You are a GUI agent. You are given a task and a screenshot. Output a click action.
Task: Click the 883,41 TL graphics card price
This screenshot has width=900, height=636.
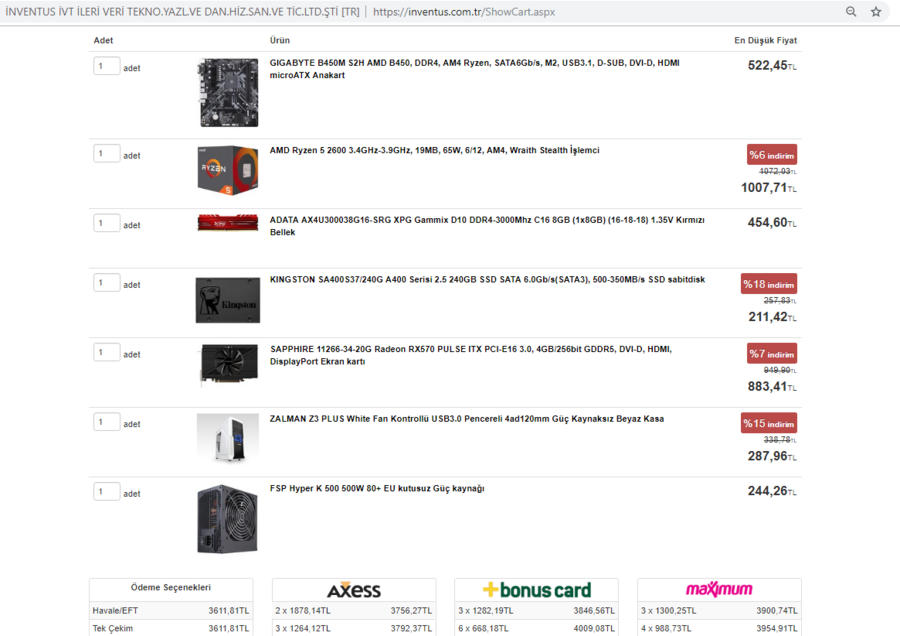click(x=772, y=386)
